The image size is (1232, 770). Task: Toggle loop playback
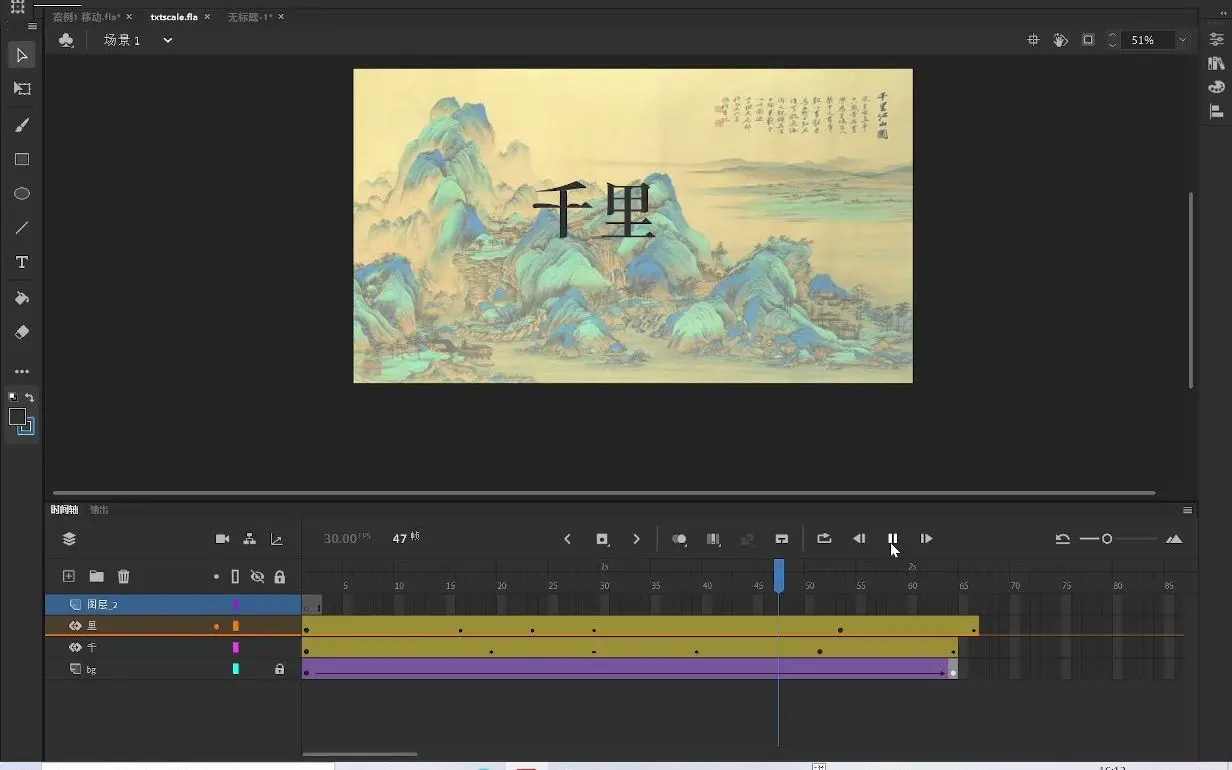tap(824, 539)
